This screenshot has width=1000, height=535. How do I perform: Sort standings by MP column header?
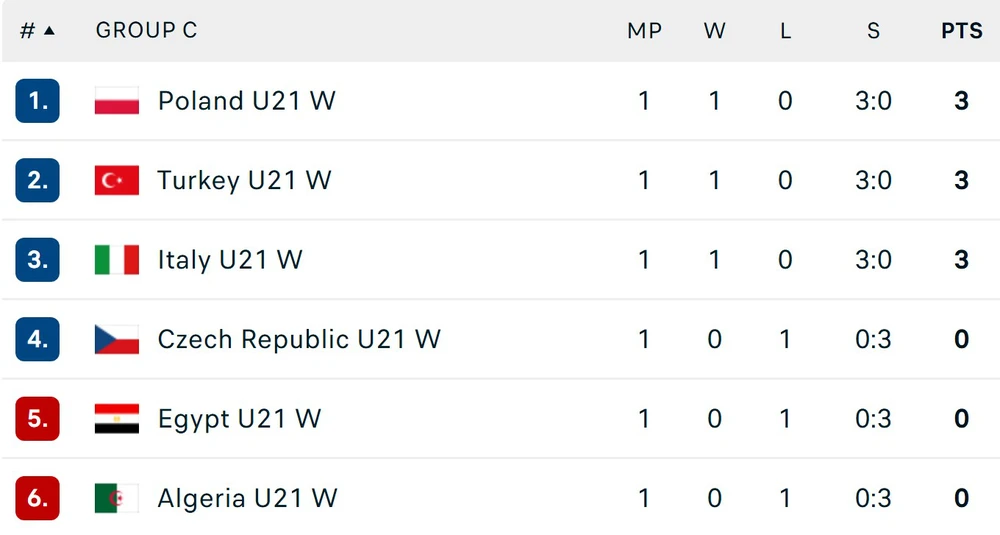pos(645,31)
